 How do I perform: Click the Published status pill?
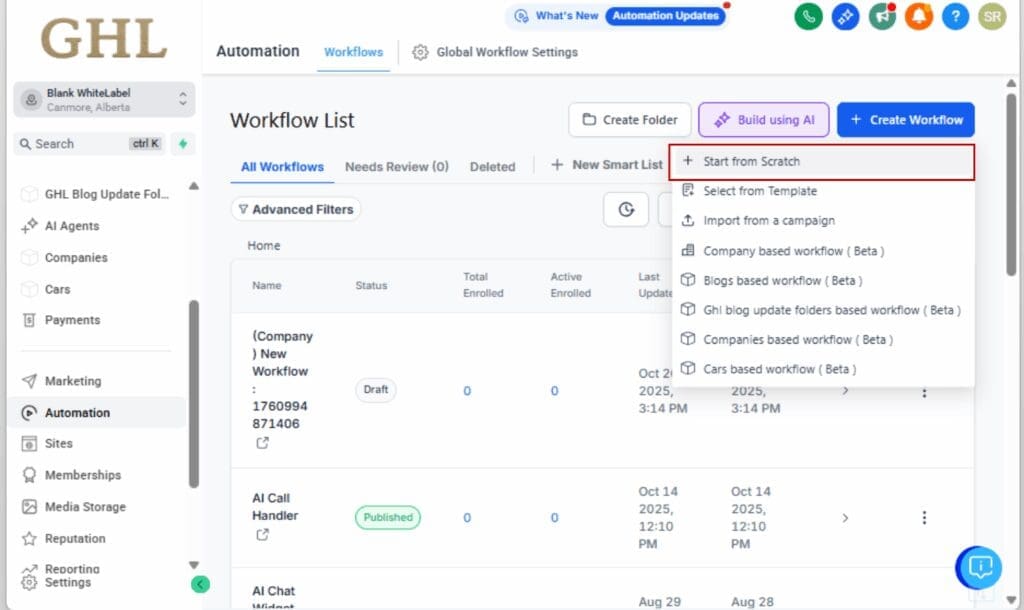[387, 517]
